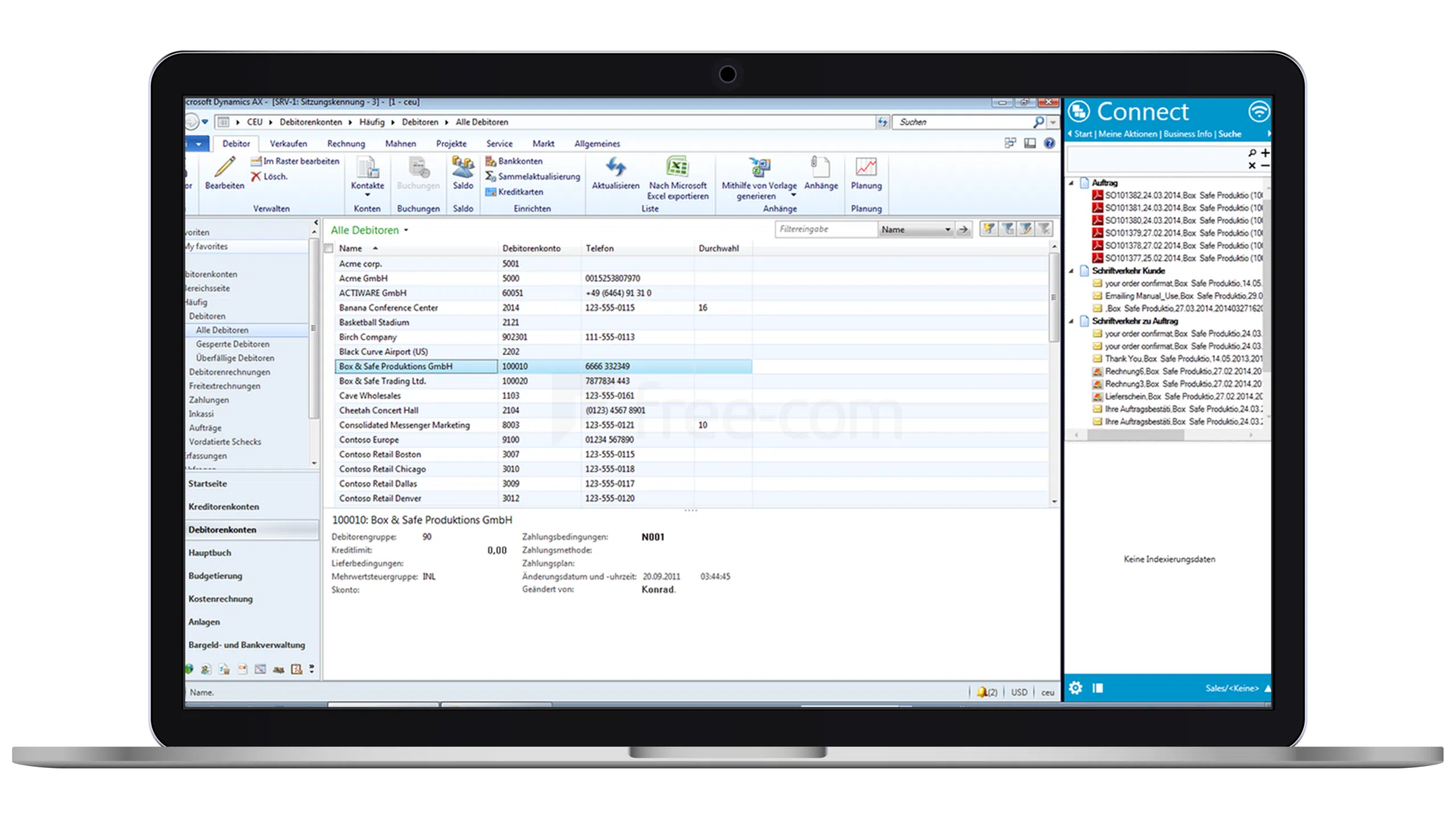1456x819 pixels.
Task: Click the notification bell in status bar
Action: 982,692
